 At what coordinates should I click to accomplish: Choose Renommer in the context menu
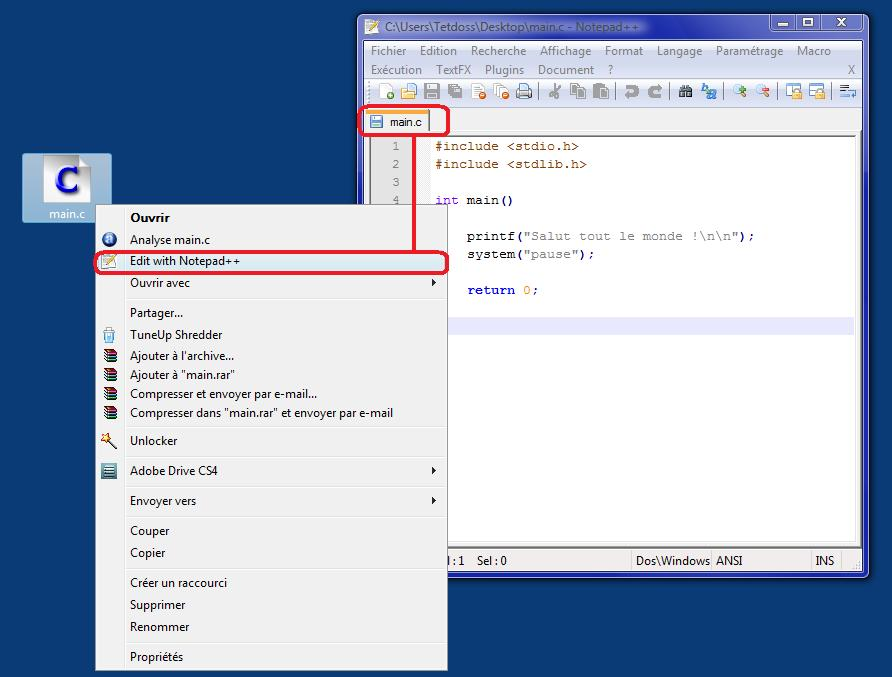tap(271, 626)
